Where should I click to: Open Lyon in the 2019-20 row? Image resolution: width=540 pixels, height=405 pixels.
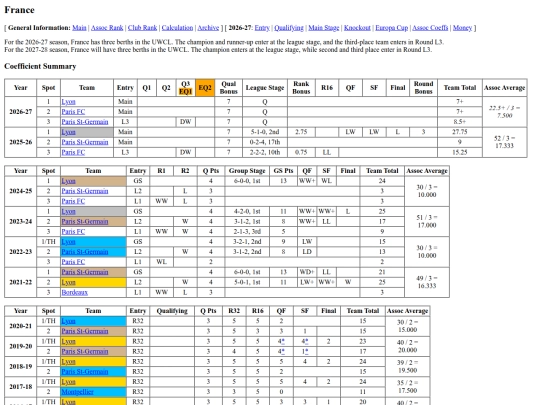69,341
